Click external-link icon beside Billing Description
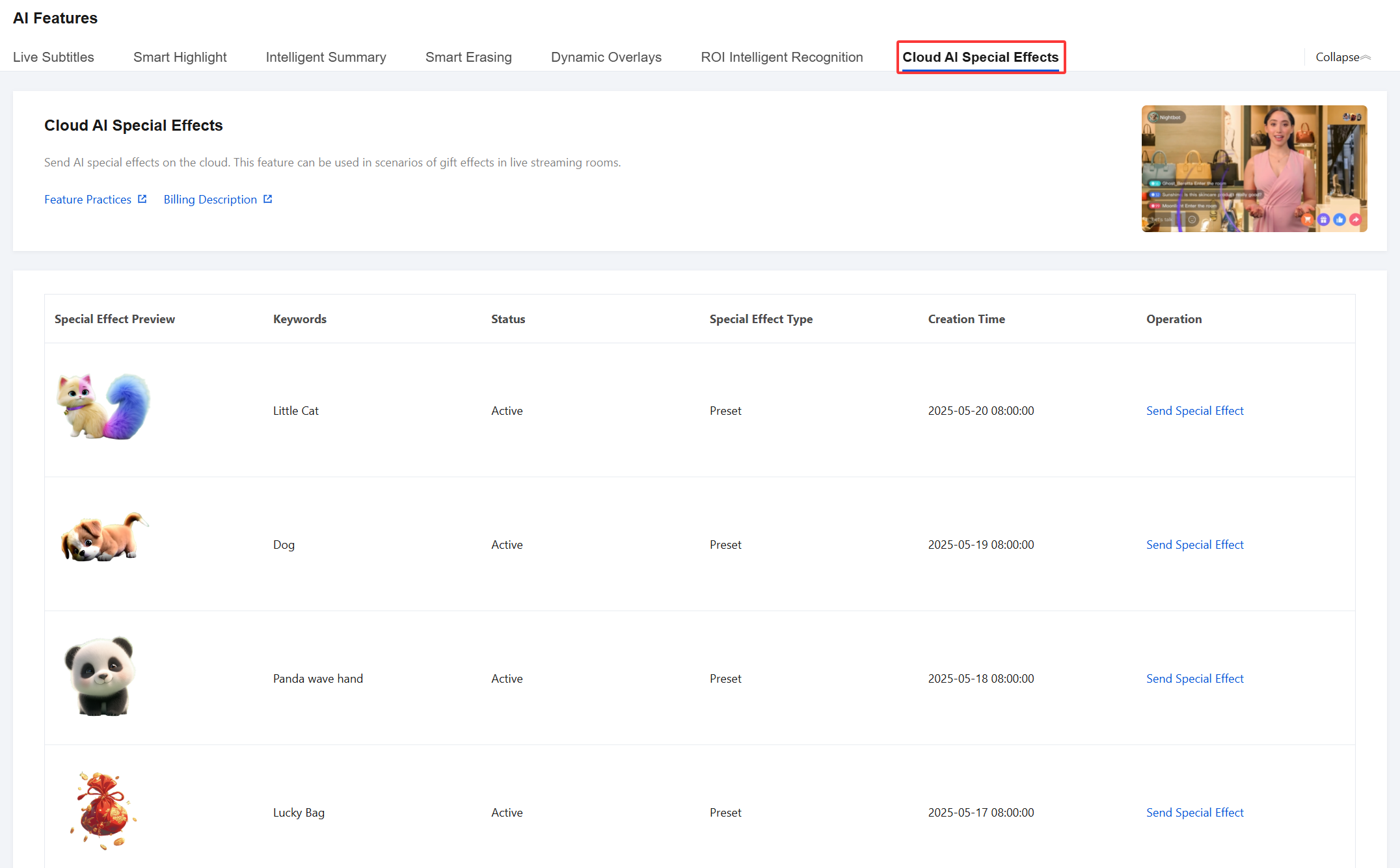This screenshot has height=868, width=1400. pos(268,199)
